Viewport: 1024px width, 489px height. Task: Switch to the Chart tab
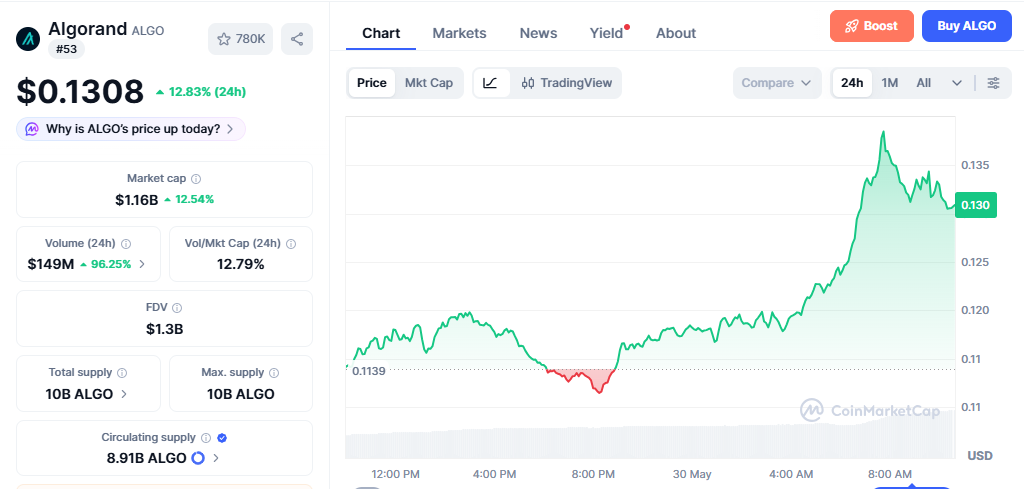pyautogui.click(x=381, y=33)
